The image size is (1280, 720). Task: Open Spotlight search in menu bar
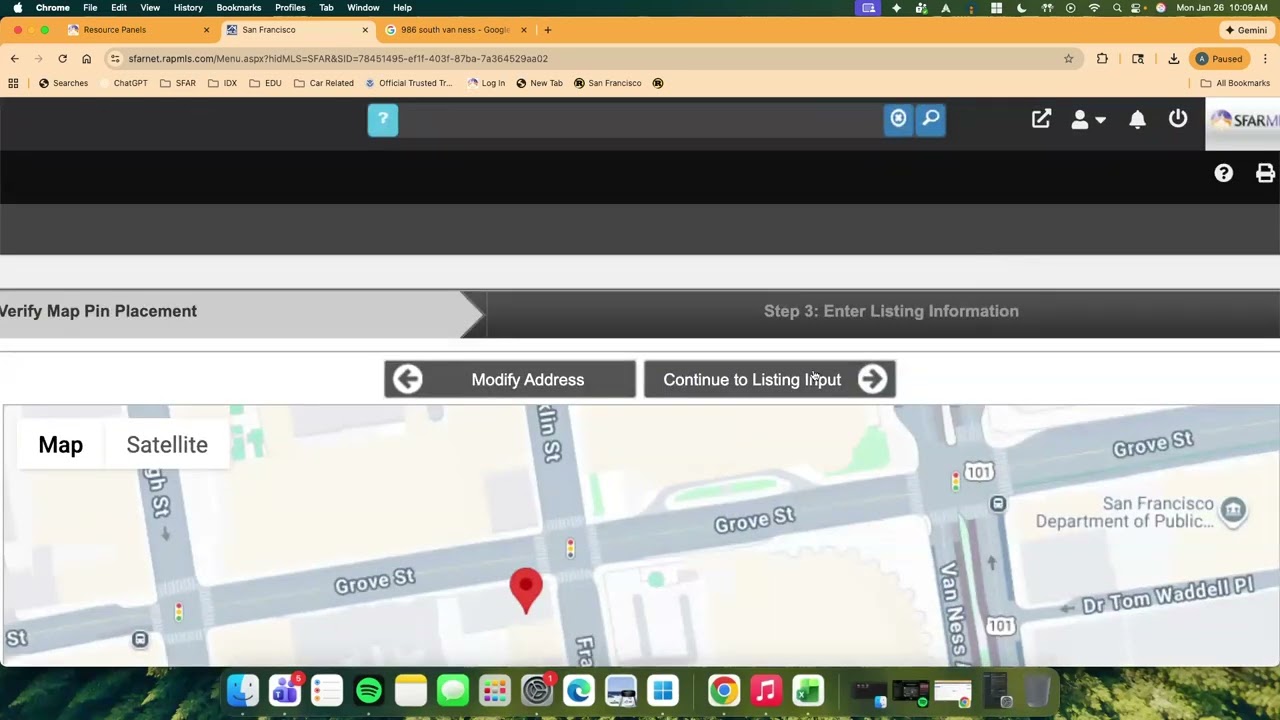click(x=1117, y=8)
